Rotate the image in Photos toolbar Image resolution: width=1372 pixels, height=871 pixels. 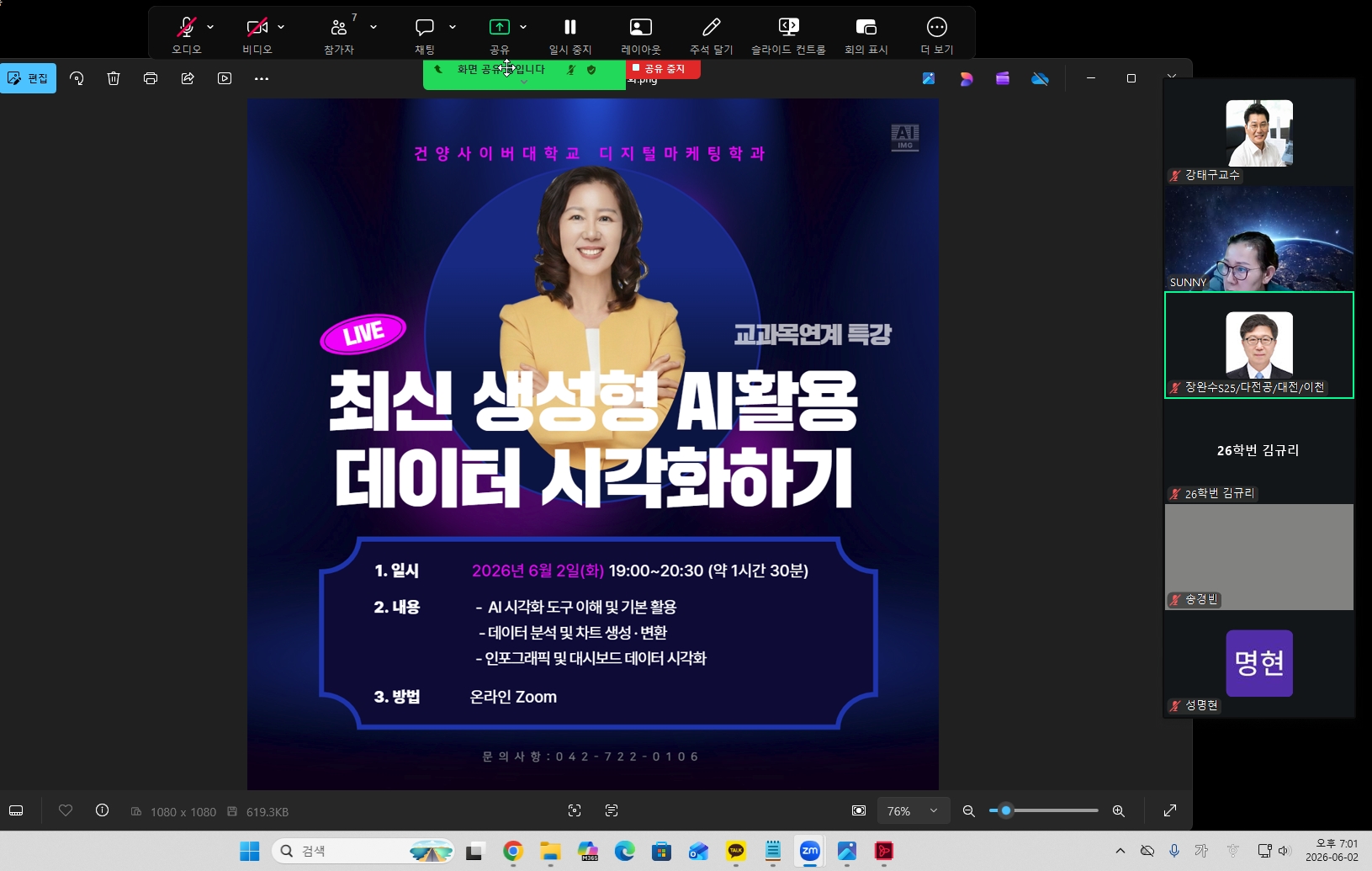77,78
